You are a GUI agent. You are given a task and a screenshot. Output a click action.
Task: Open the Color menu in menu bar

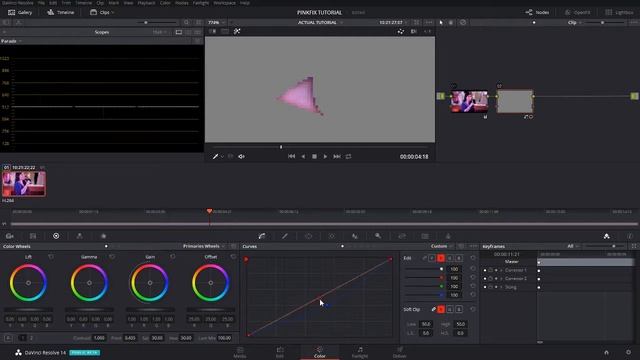165,3
